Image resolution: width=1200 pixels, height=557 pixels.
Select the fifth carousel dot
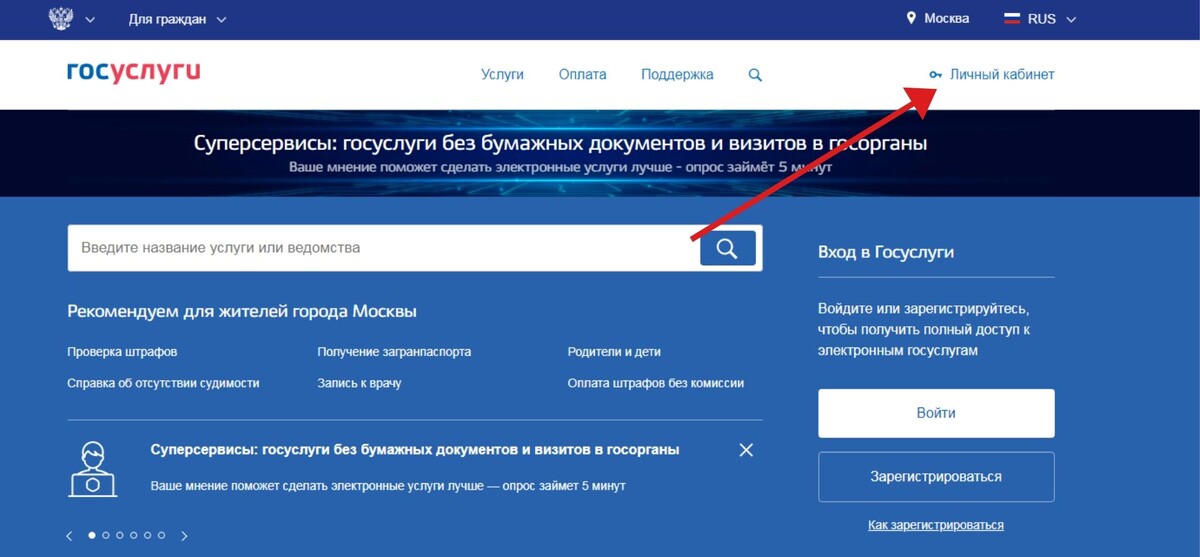tap(148, 535)
